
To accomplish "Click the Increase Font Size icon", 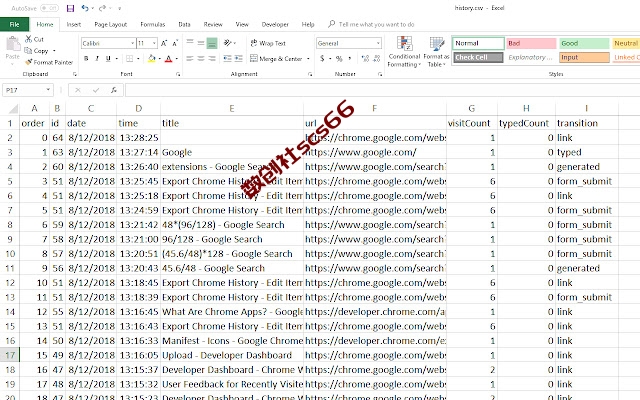I will 164,43.
